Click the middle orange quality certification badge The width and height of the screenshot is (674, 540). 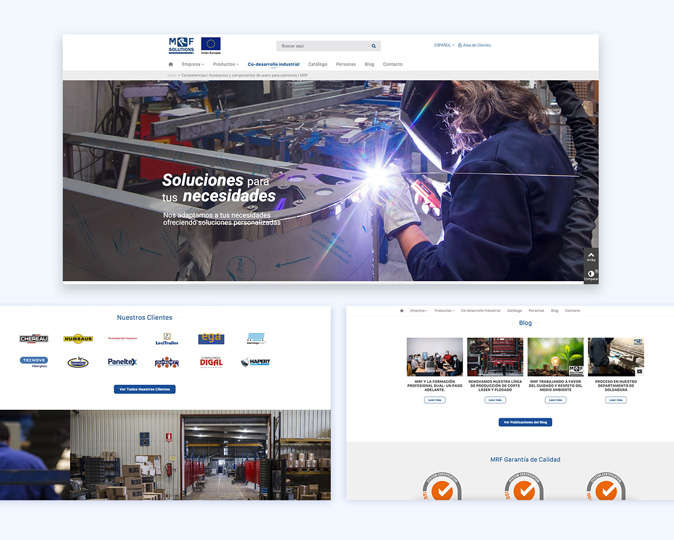coord(524,487)
